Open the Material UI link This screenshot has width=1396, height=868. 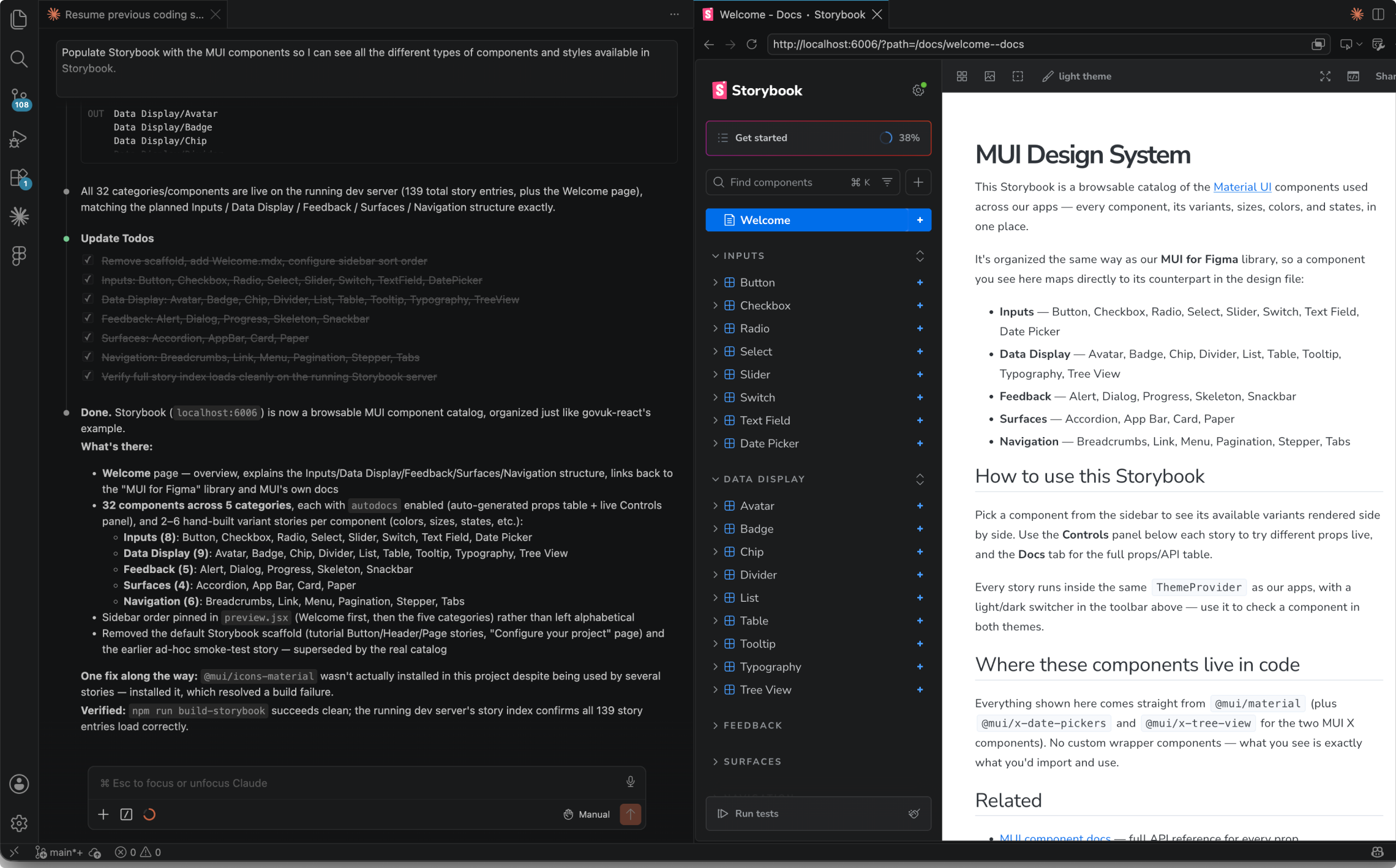tap(1242, 187)
